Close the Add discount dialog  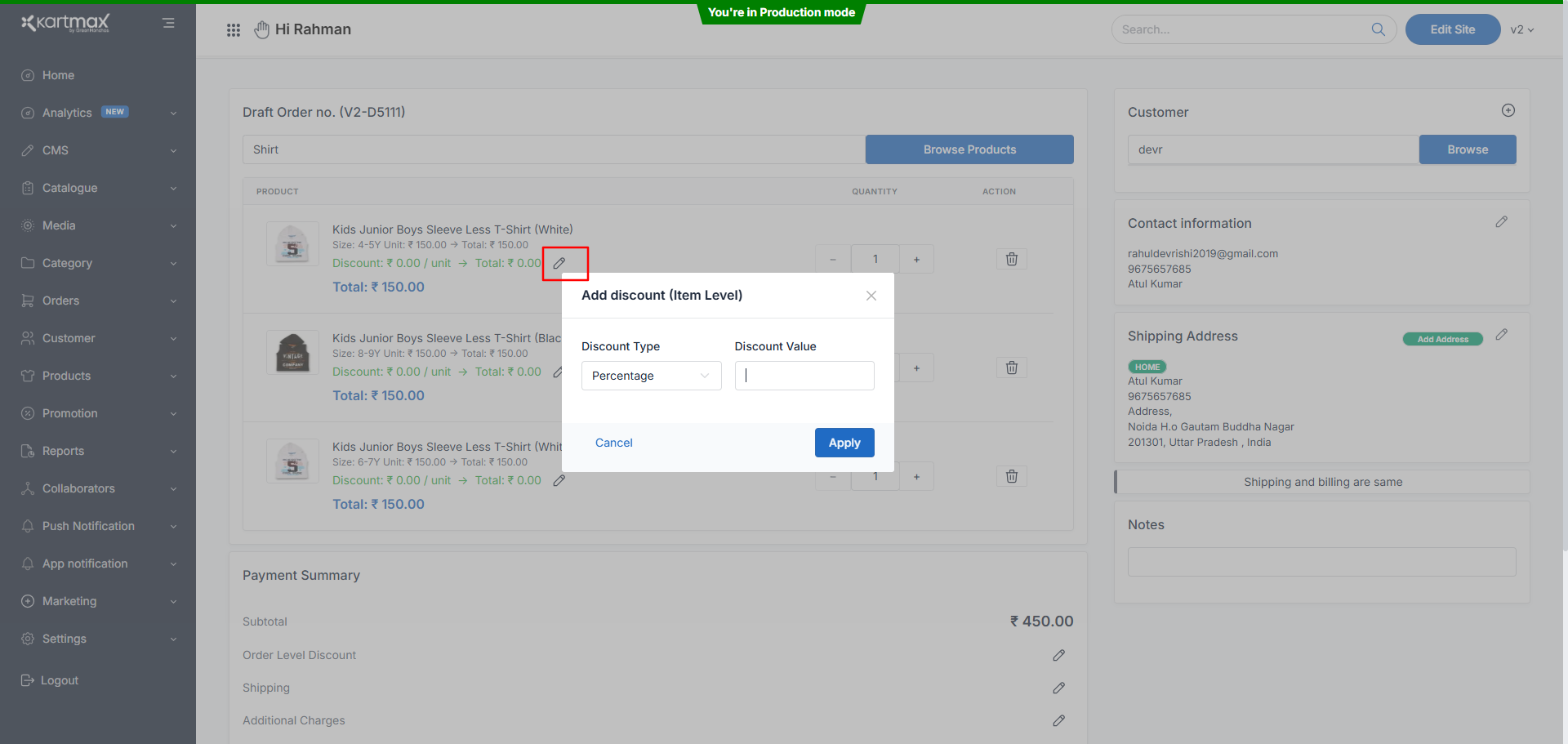(x=871, y=296)
